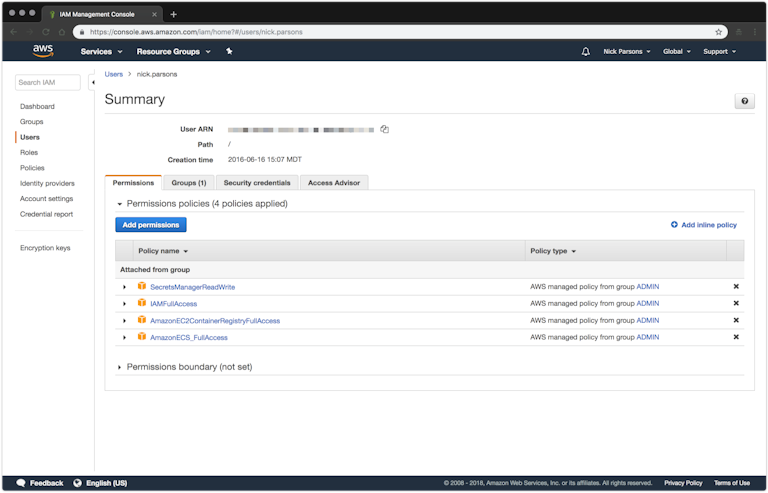This screenshot has height=493, width=768.
Task: Open Identity providers in the sidebar
Action: (x=48, y=183)
